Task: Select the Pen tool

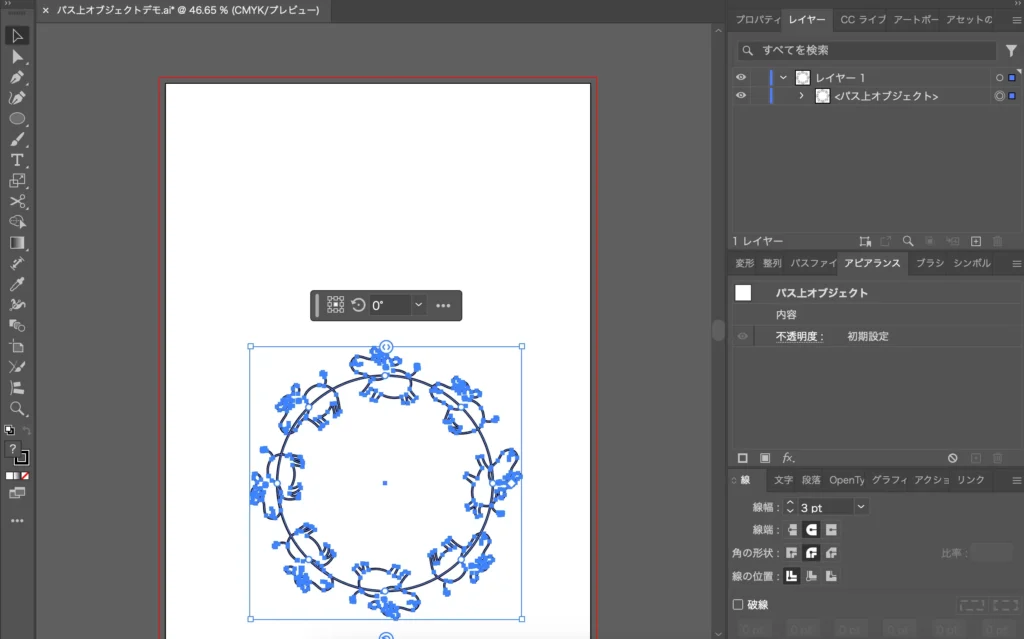Action: [17, 77]
